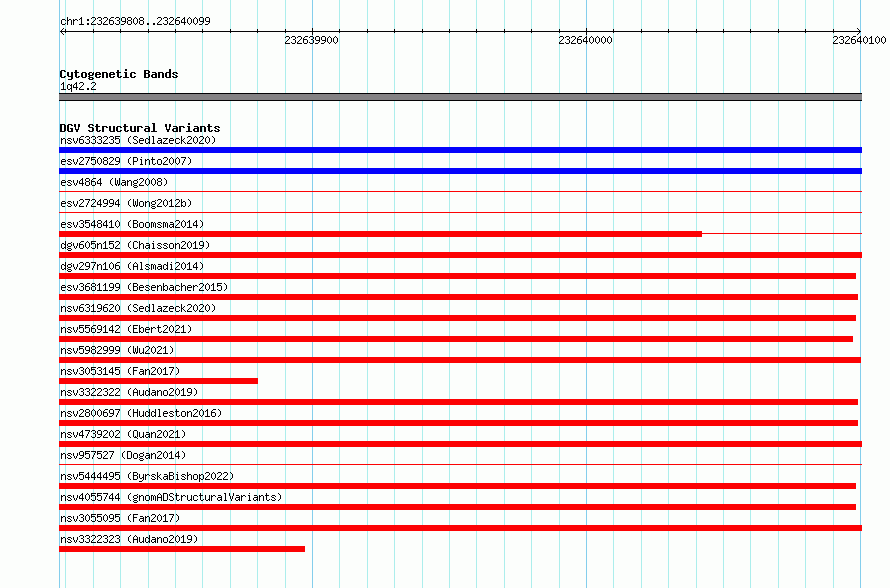Select the red bar under esv3681199
Image resolution: width=890 pixels, height=588 pixels.
[x=459, y=297]
